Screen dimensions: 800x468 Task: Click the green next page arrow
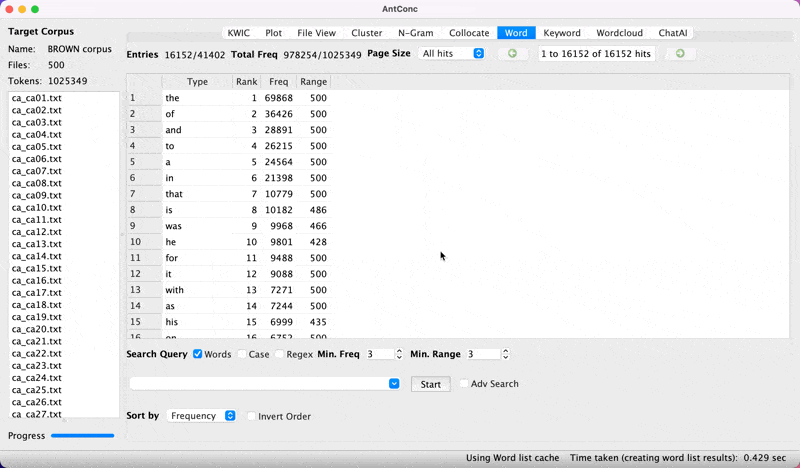coord(680,53)
